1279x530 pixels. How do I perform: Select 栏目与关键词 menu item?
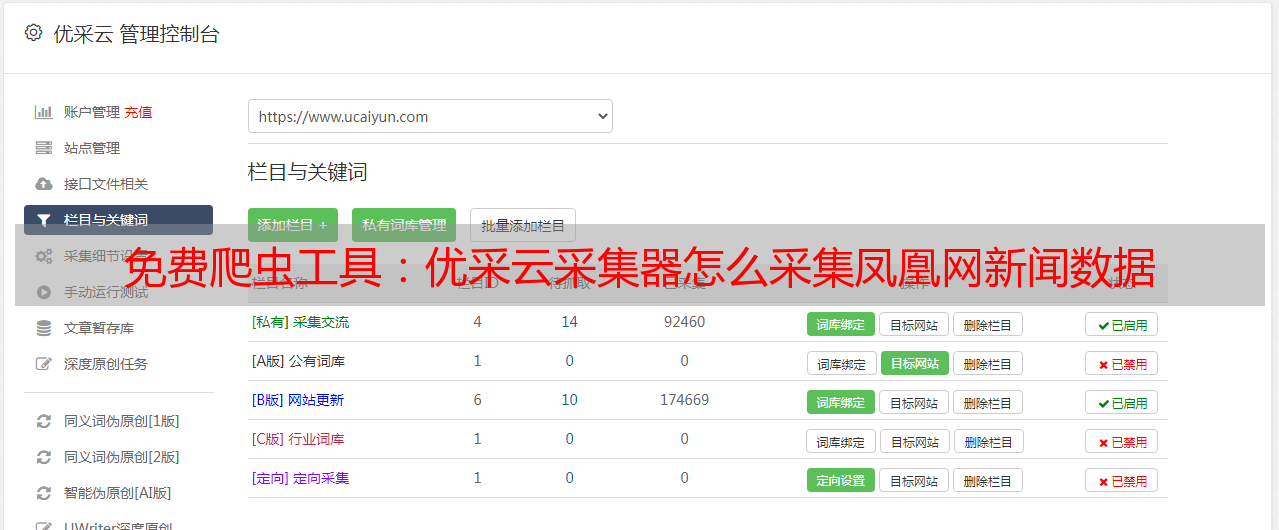[x=118, y=220]
